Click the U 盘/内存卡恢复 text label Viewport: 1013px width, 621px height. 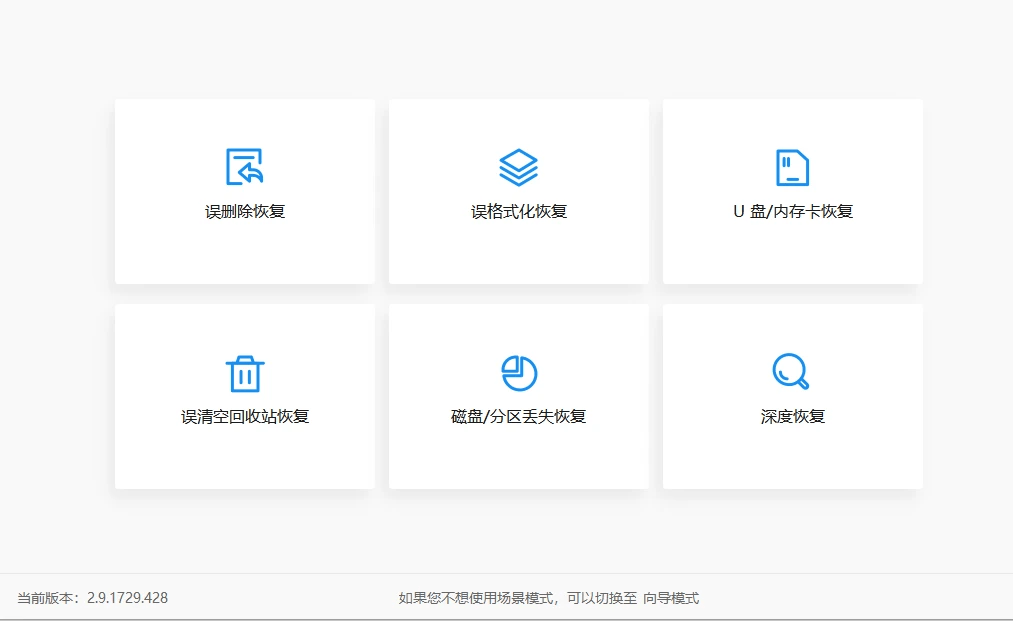(792, 212)
